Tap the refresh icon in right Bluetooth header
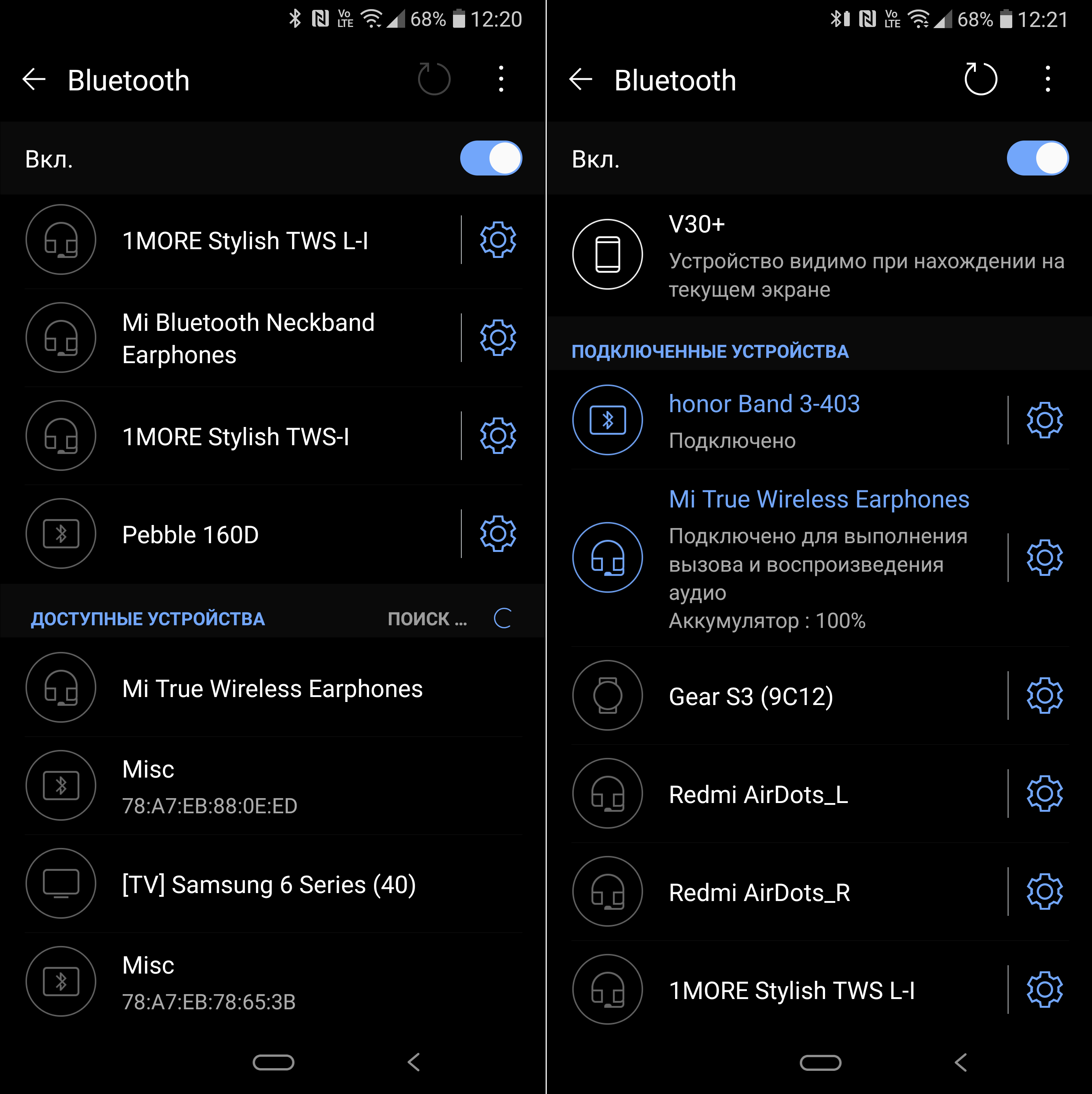The image size is (1092, 1094). coord(980,79)
